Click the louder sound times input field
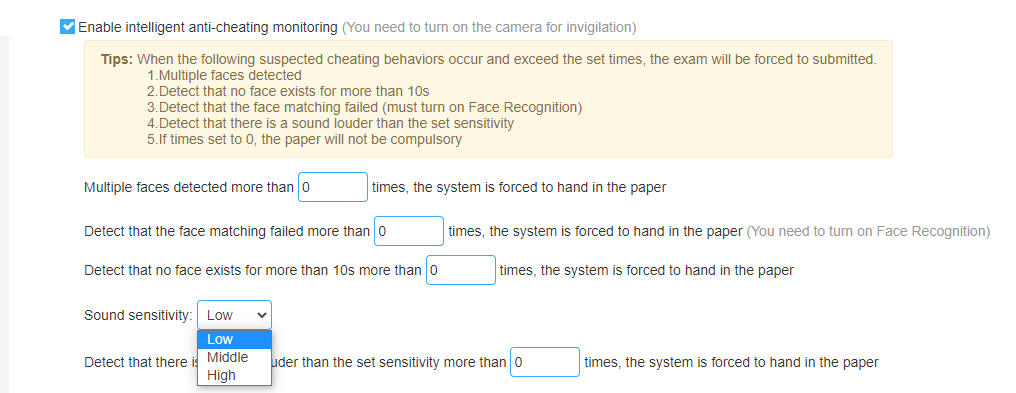The image size is (1016, 393). click(x=545, y=362)
